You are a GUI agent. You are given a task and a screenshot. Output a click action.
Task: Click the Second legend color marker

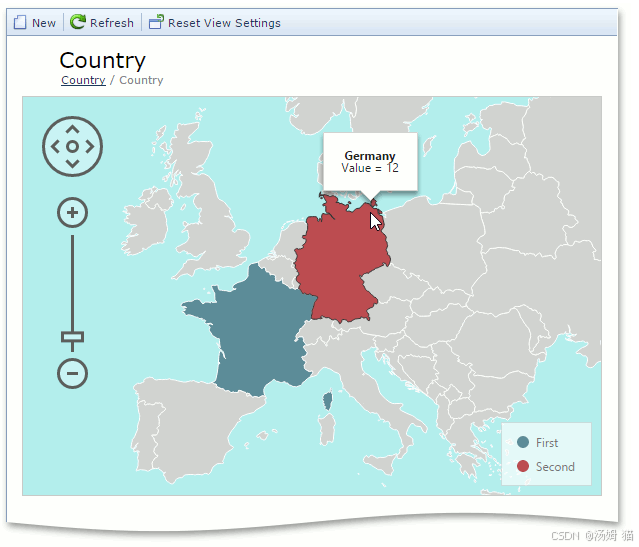523,466
